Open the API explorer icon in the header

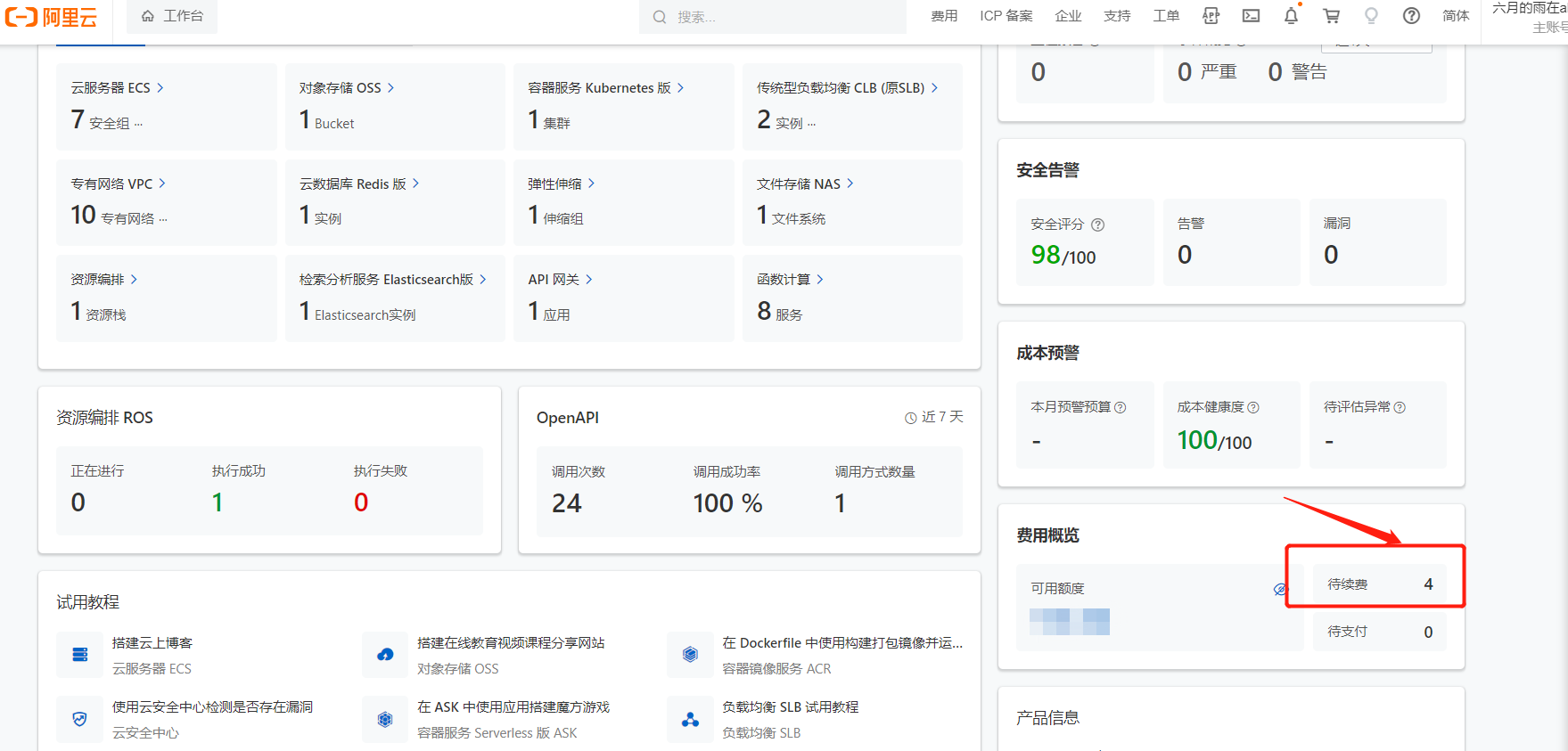coord(1211,16)
